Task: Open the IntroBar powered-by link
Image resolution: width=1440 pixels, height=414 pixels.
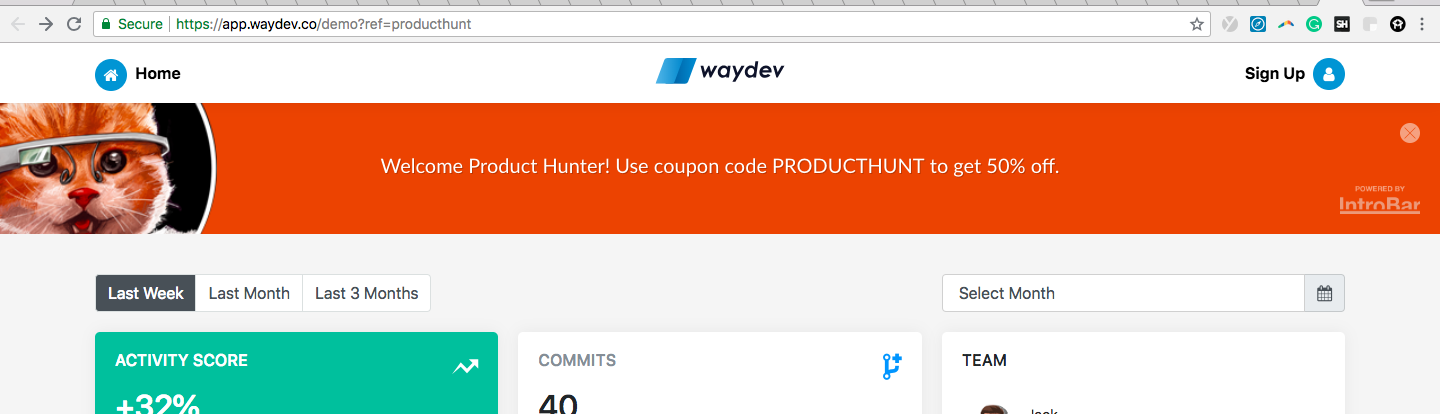Action: (1380, 201)
